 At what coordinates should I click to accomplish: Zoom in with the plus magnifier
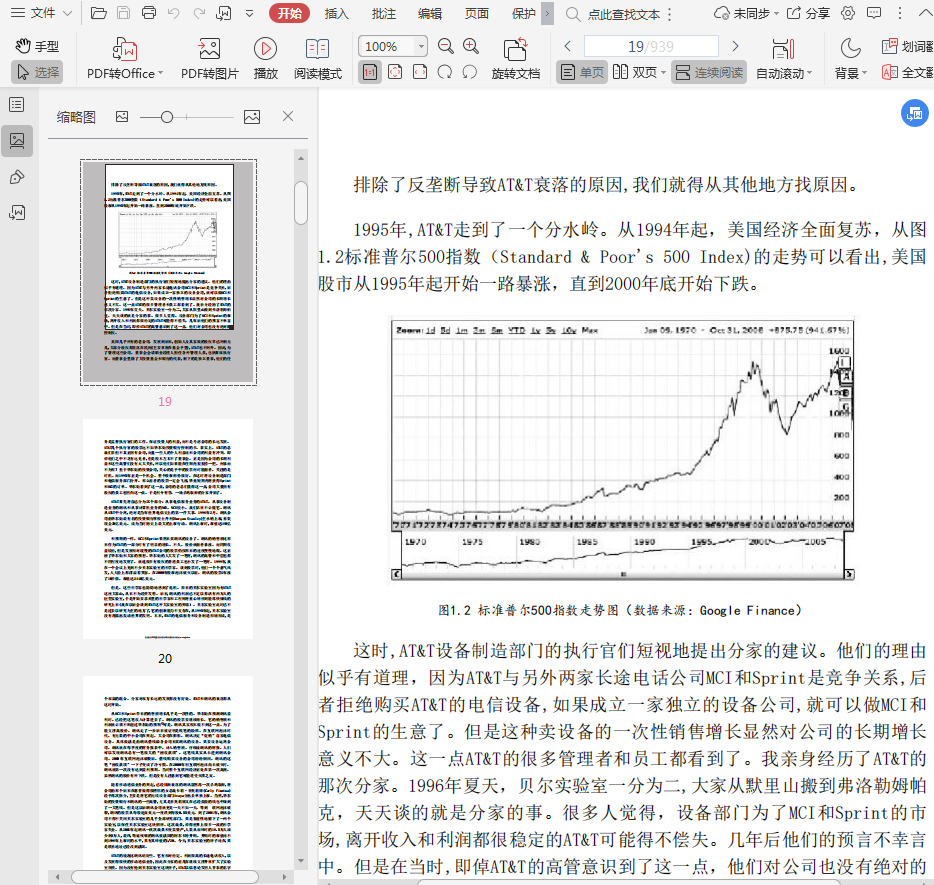tap(471, 46)
